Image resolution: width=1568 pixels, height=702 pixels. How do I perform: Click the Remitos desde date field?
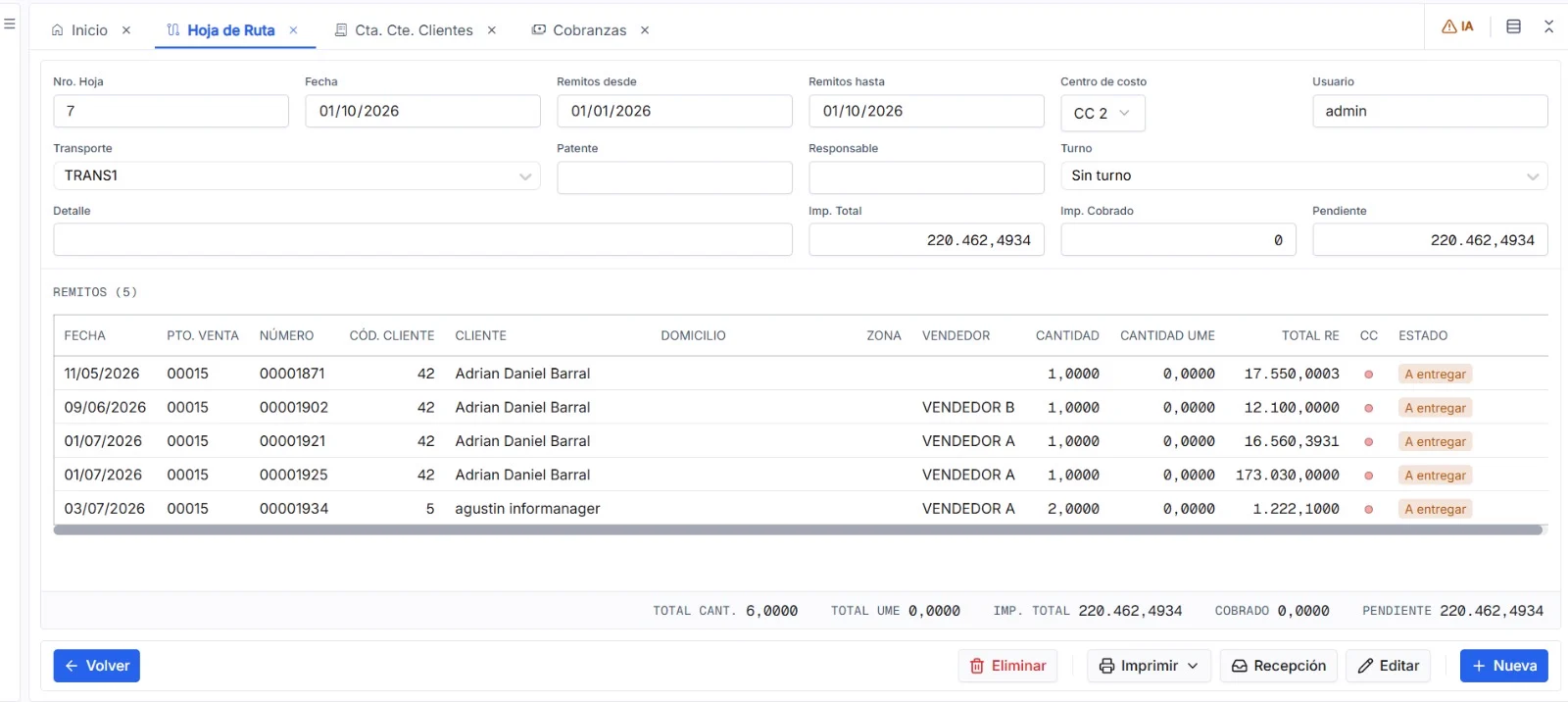[675, 111]
